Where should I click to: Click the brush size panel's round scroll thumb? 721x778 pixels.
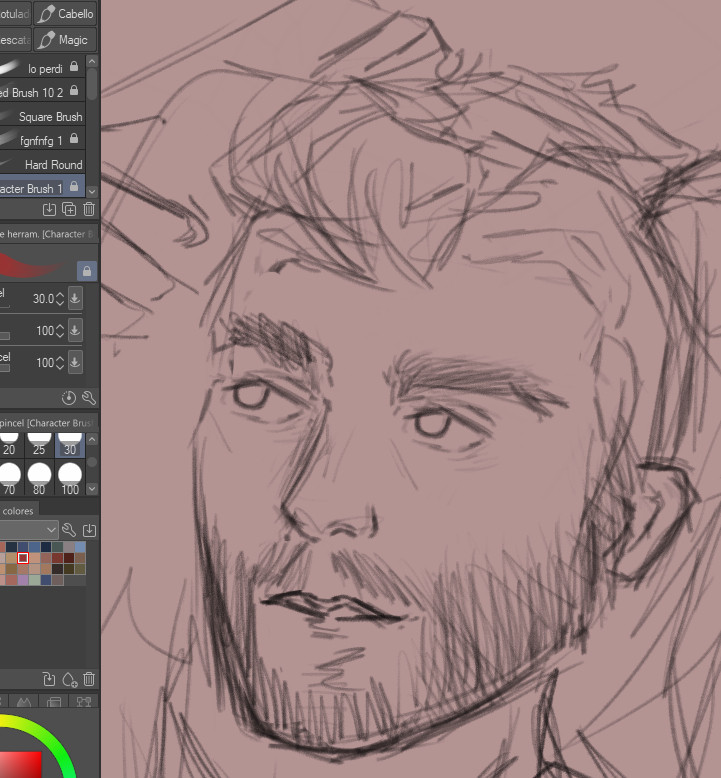pos(92,461)
